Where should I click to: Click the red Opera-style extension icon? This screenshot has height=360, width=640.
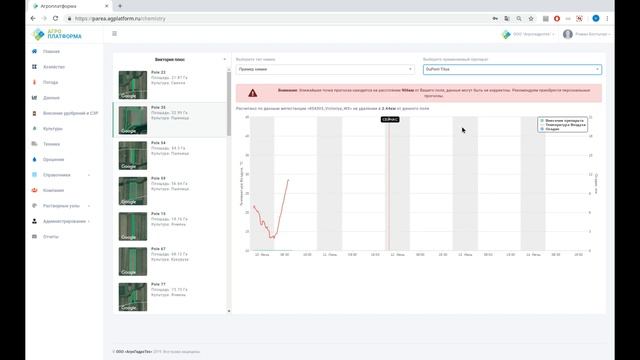click(557, 18)
